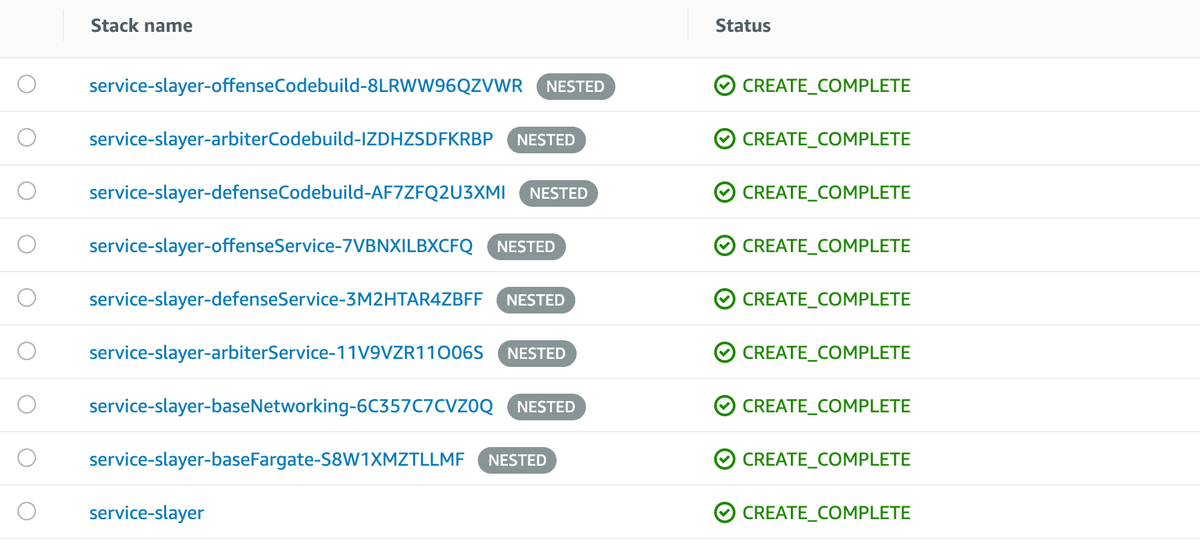1200x547 pixels.
Task: Open the service-slayer-offenseCodebuild-8LRWW96QZVWR stack link
Action: (x=305, y=86)
